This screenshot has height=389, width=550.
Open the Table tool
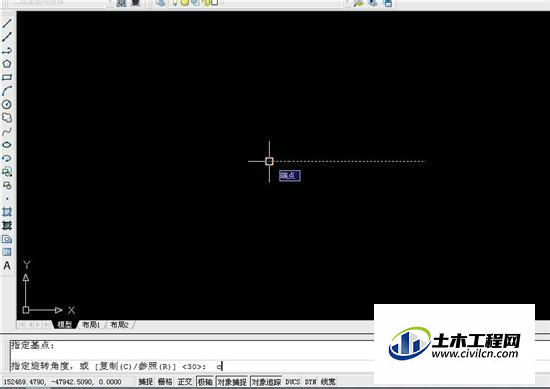pyautogui.click(x=7, y=252)
